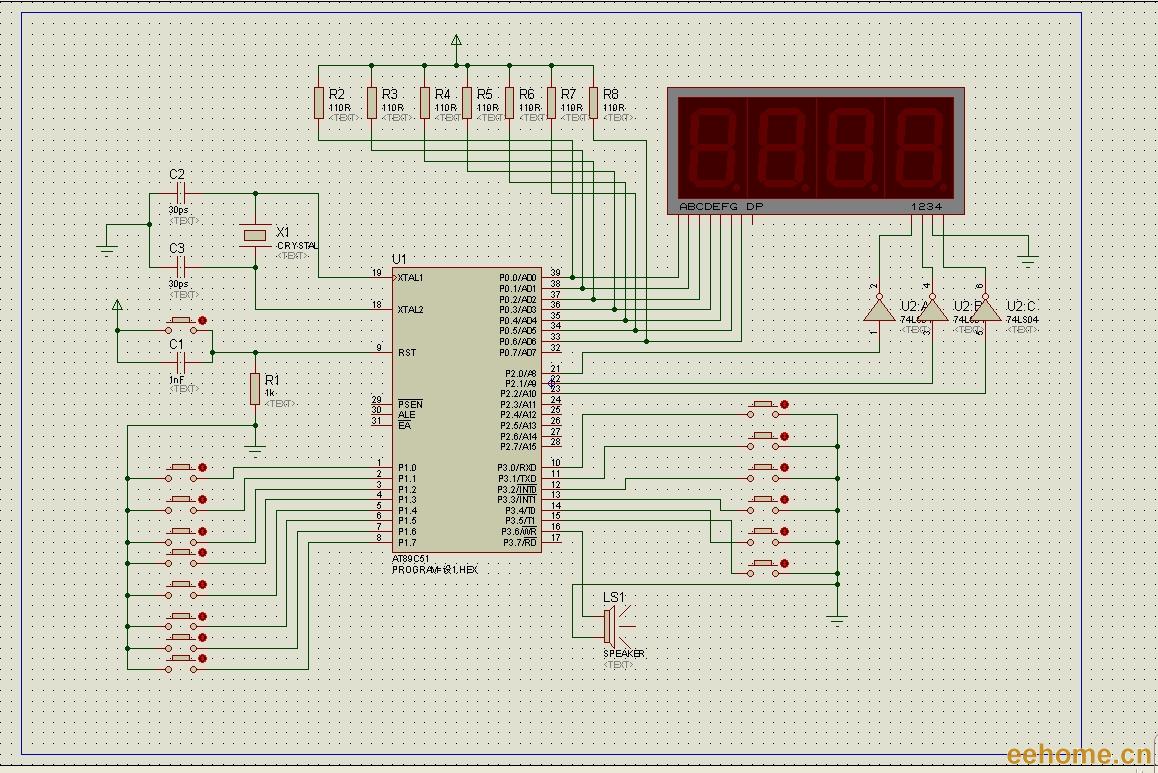Viewport: 1158px width, 773px height.
Task: Select ground symbol beside the display
Action: click(1027, 261)
